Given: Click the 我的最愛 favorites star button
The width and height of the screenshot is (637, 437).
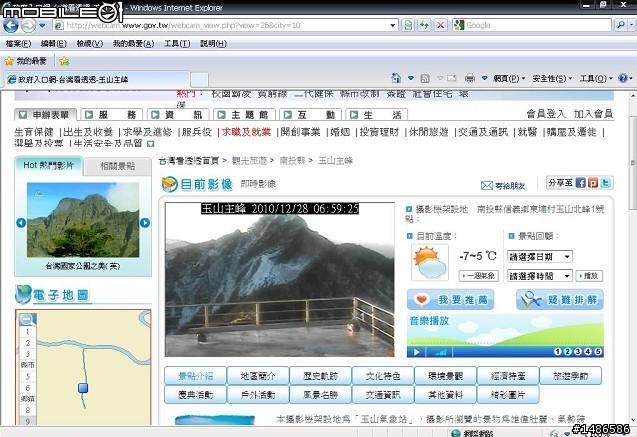Looking at the screenshot, I should point(26,61).
